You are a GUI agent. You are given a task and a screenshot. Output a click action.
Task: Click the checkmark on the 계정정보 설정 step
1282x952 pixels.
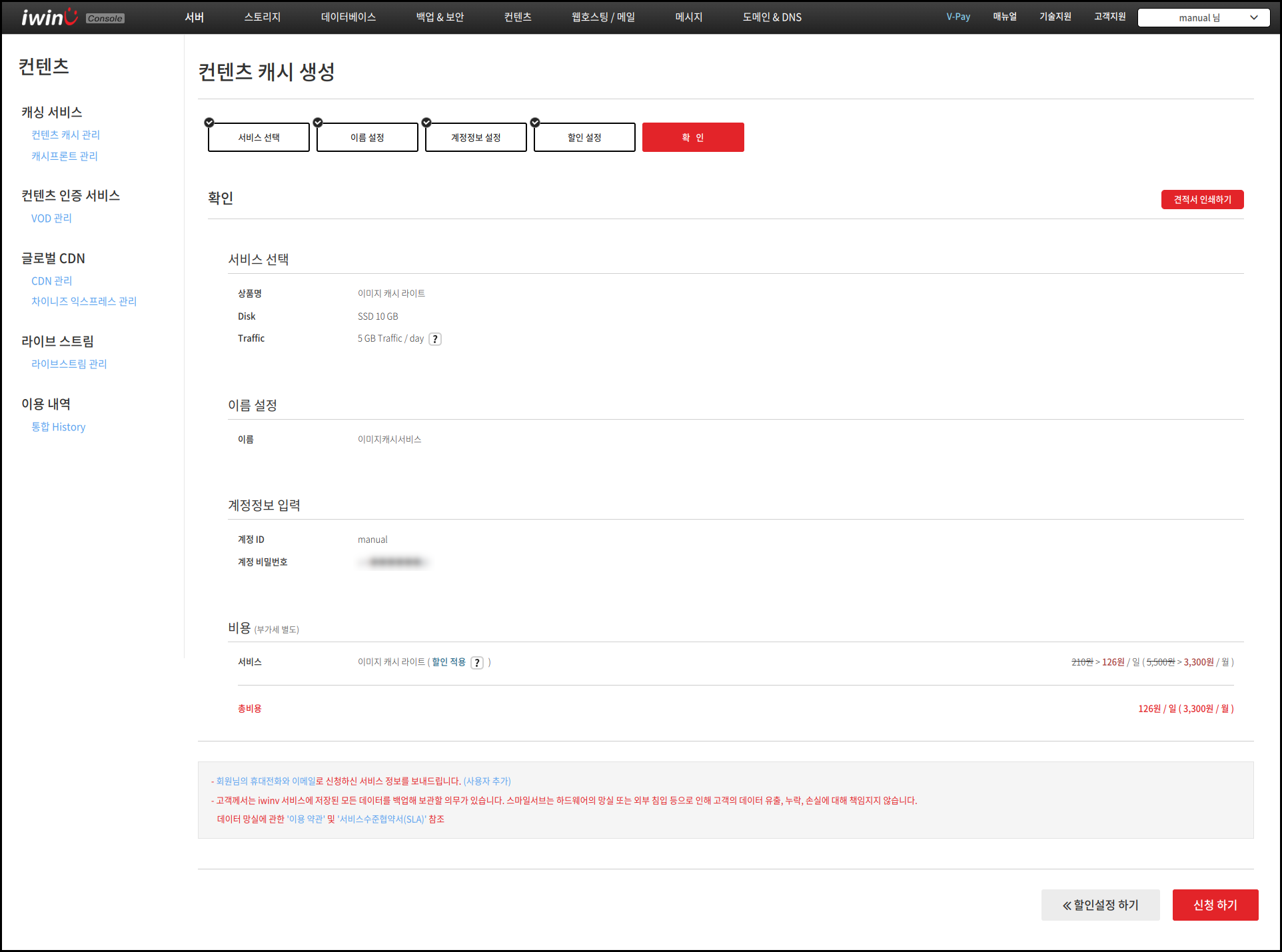(426, 123)
